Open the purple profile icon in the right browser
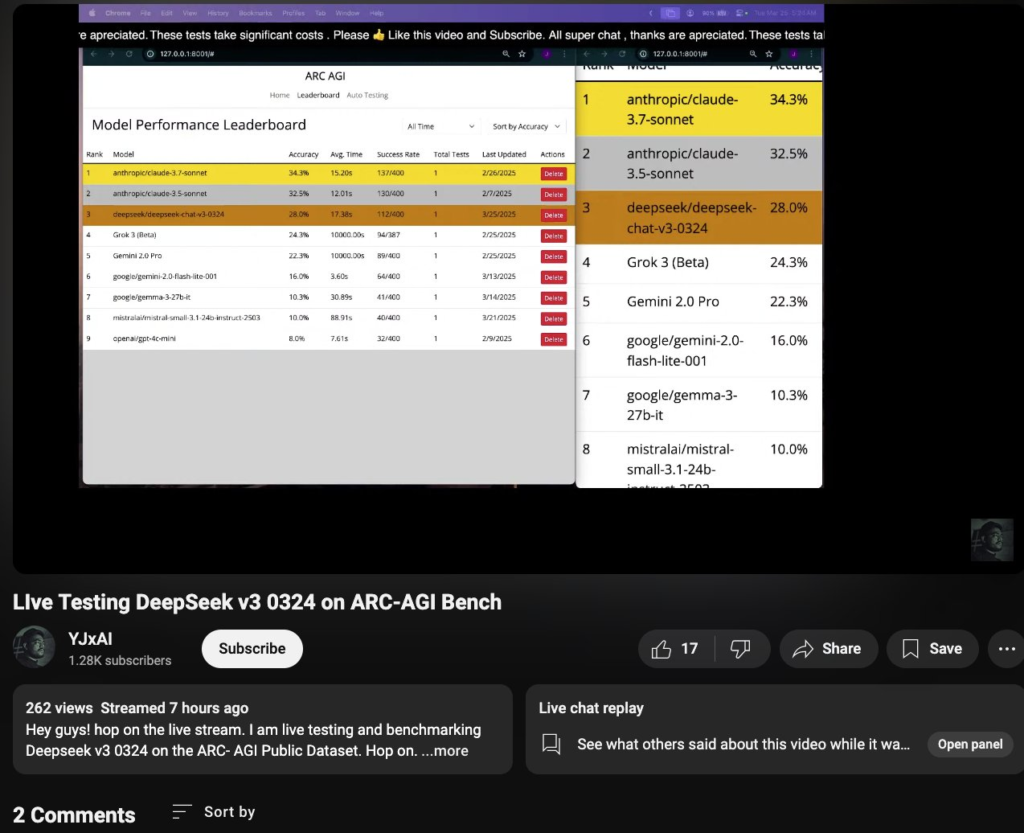This screenshot has height=833, width=1024. pyautogui.click(x=793, y=54)
